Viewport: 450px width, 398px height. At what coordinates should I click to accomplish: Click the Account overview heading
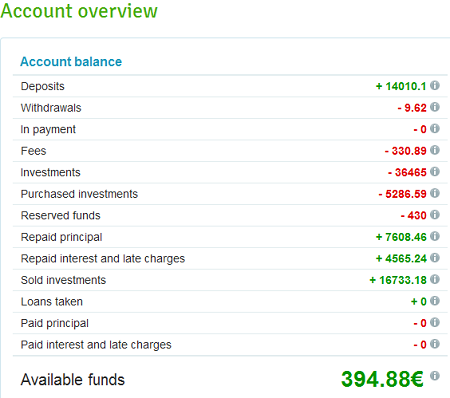click(79, 11)
